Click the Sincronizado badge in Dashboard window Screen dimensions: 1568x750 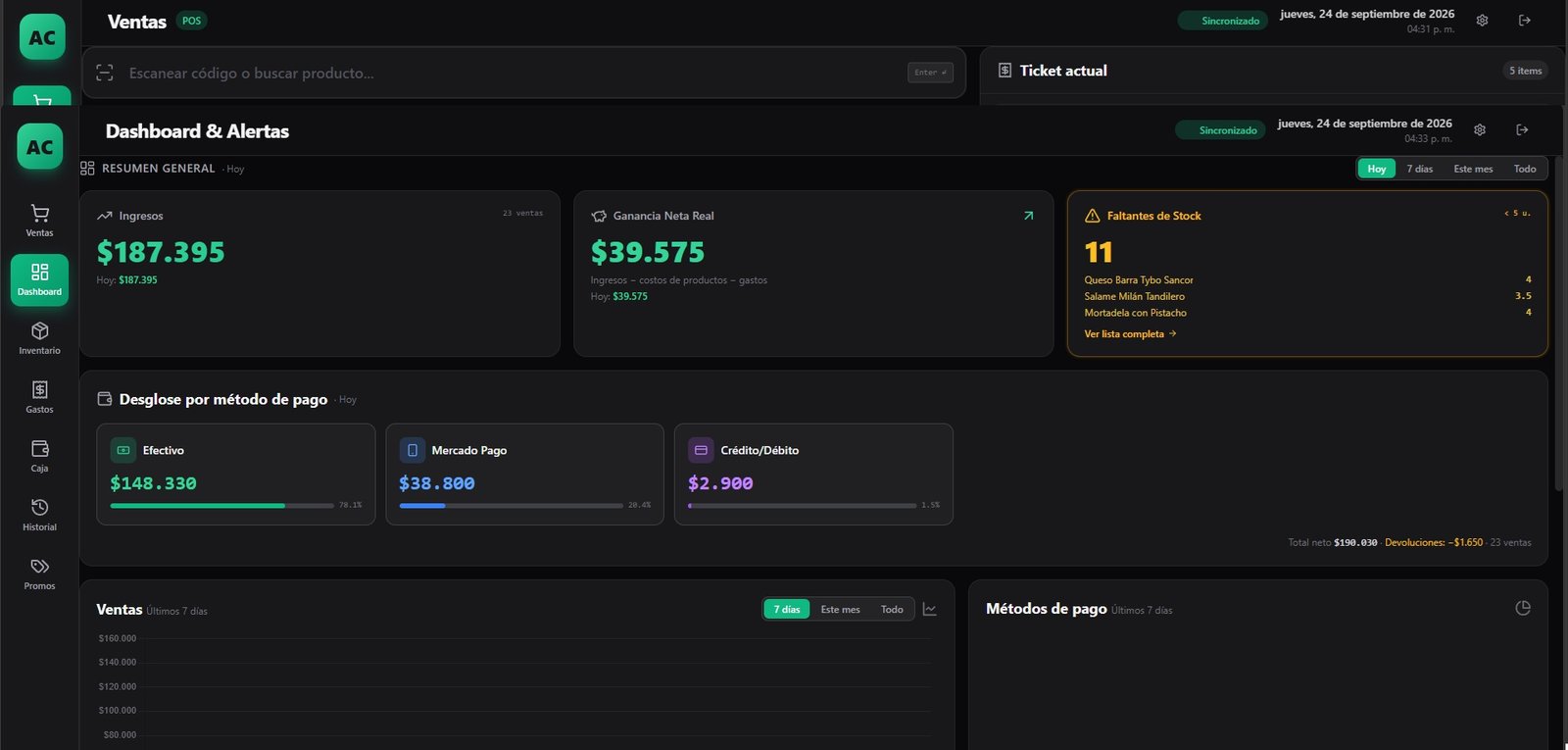tap(1220, 130)
